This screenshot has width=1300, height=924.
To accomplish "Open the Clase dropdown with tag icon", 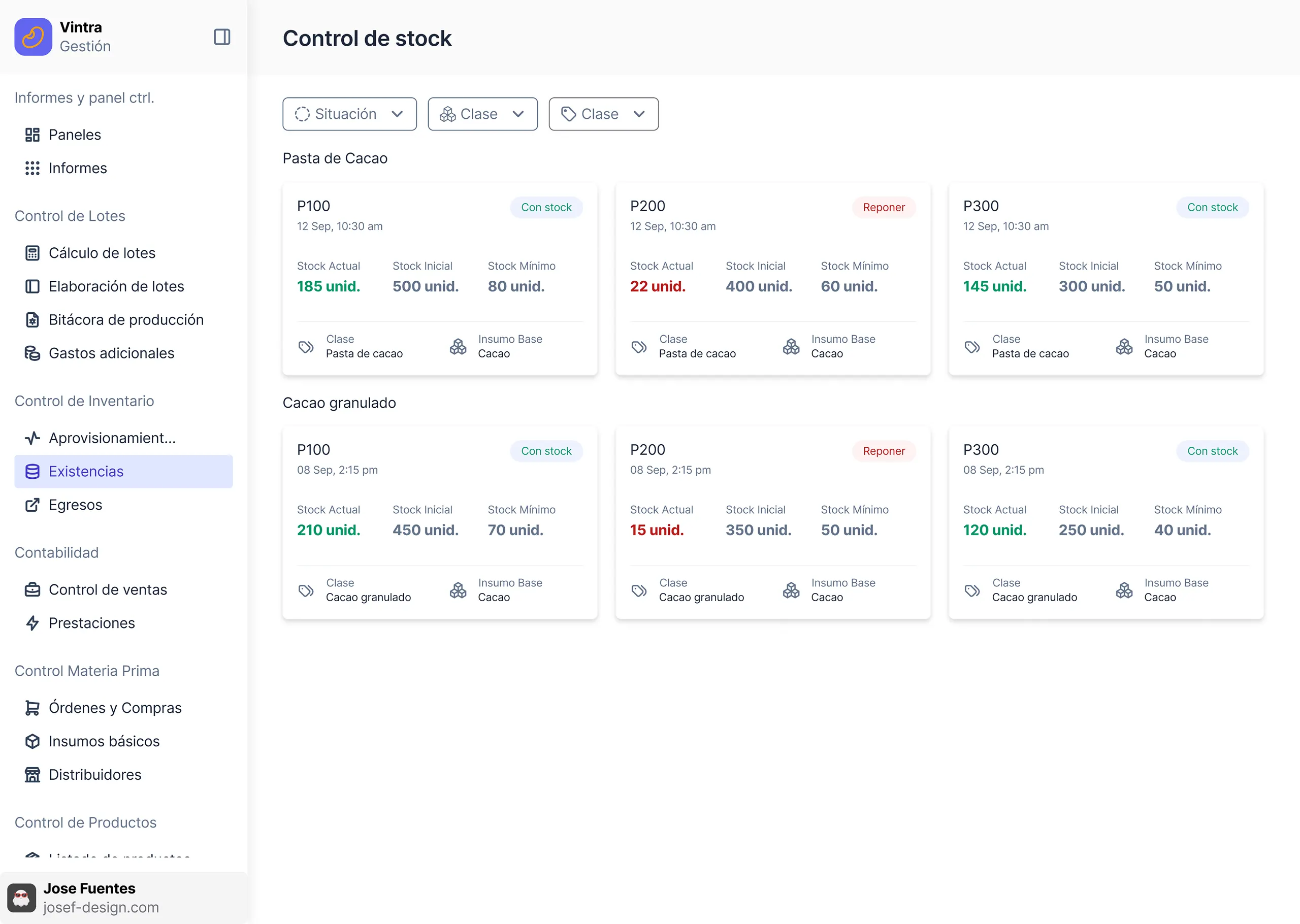I will [x=604, y=114].
